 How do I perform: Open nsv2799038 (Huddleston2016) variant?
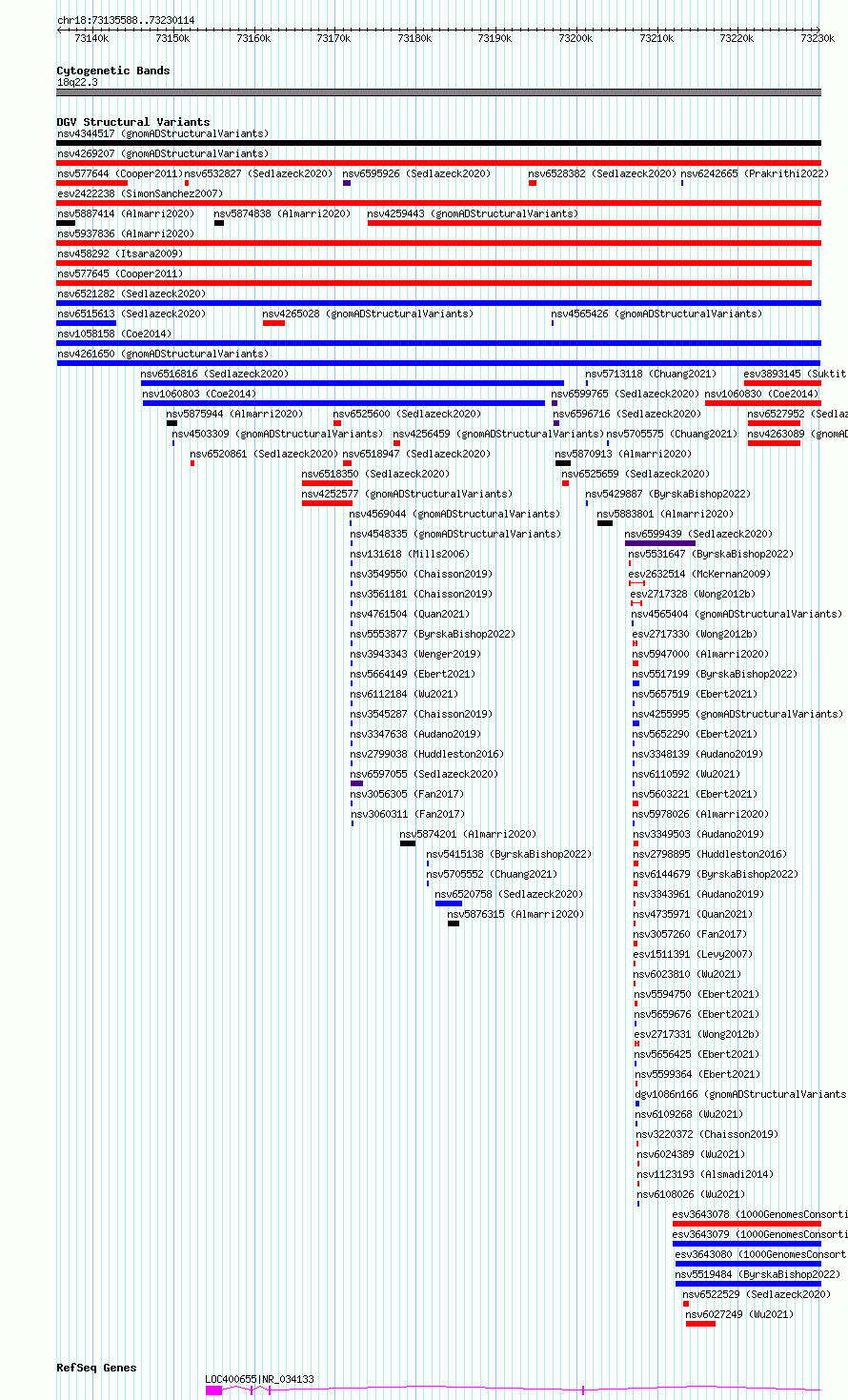click(x=427, y=755)
